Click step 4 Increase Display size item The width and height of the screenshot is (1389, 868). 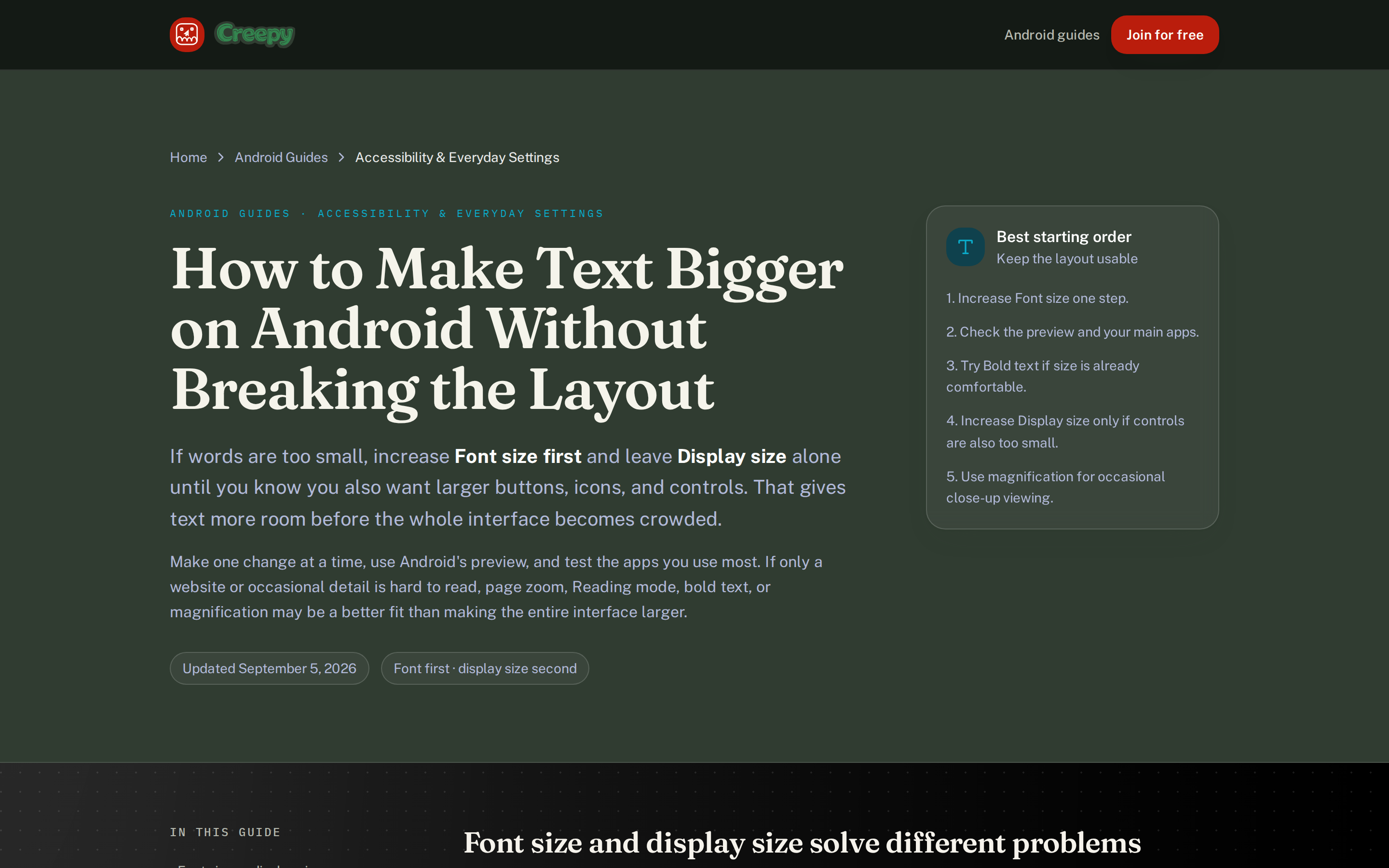[x=1065, y=432]
